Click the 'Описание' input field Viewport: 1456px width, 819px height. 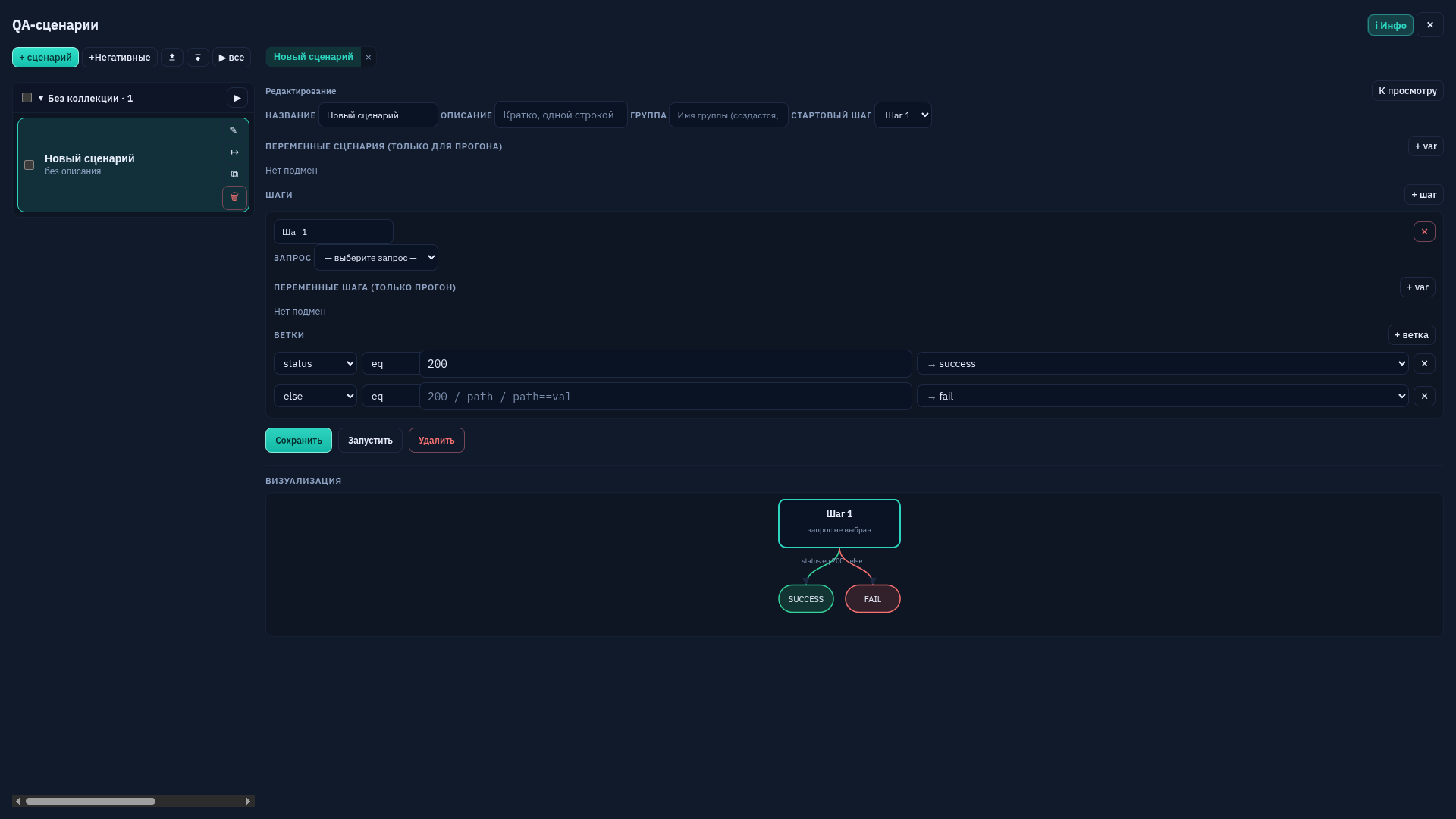click(561, 115)
